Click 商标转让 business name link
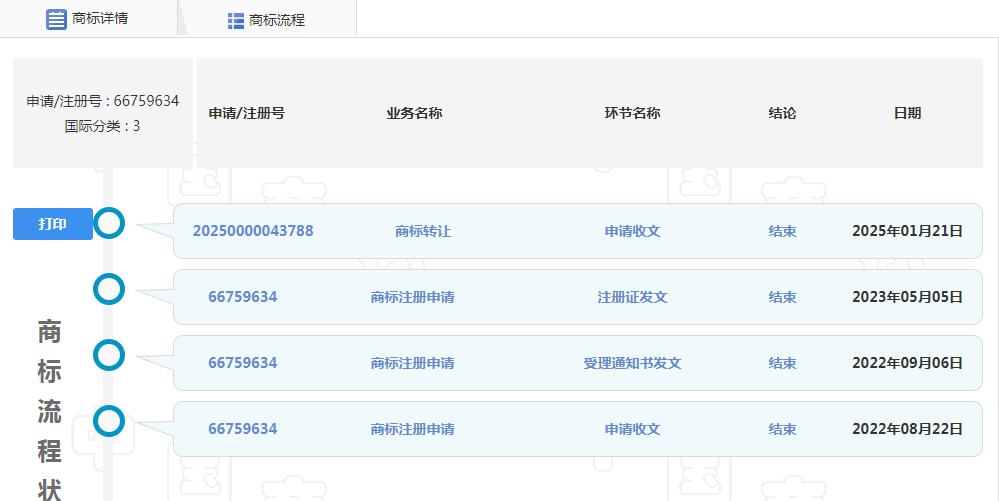The height and width of the screenshot is (501, 999). pyautogui.click(x=423, y=231)
